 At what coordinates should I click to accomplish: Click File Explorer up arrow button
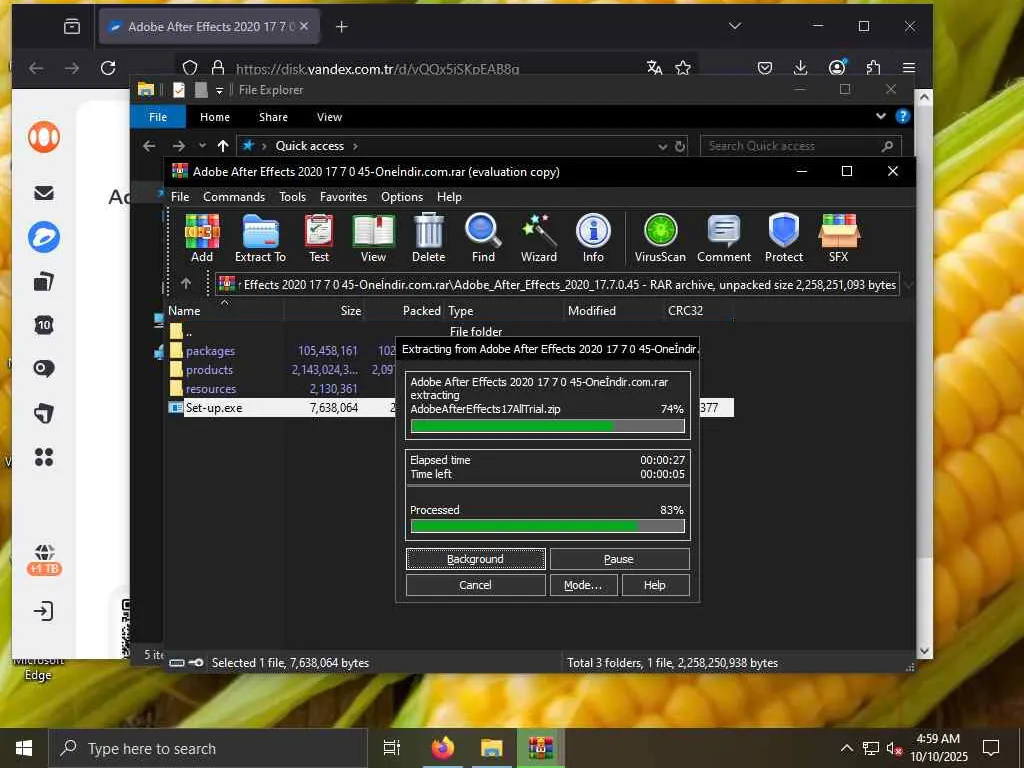point(223,146)
